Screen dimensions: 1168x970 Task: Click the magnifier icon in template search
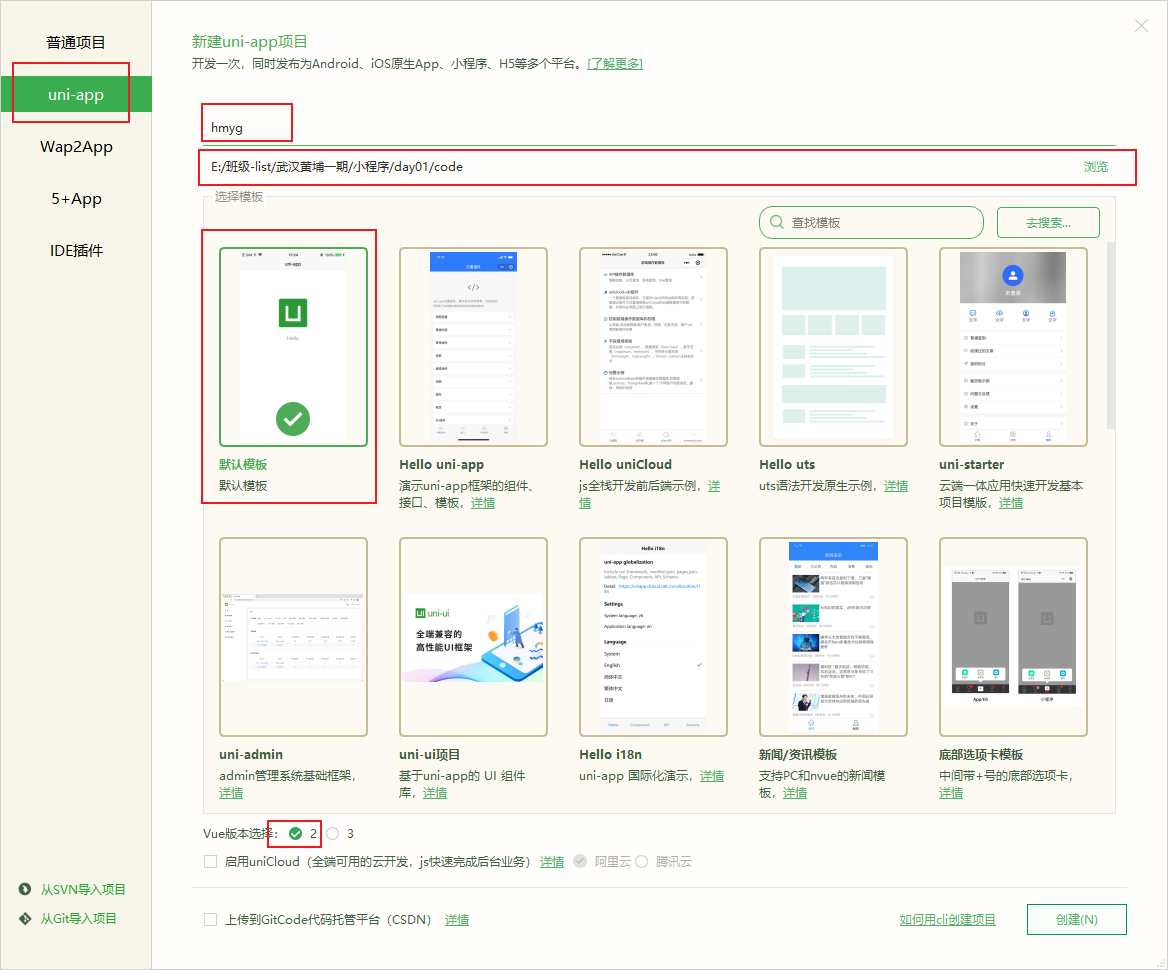[776, 223]
